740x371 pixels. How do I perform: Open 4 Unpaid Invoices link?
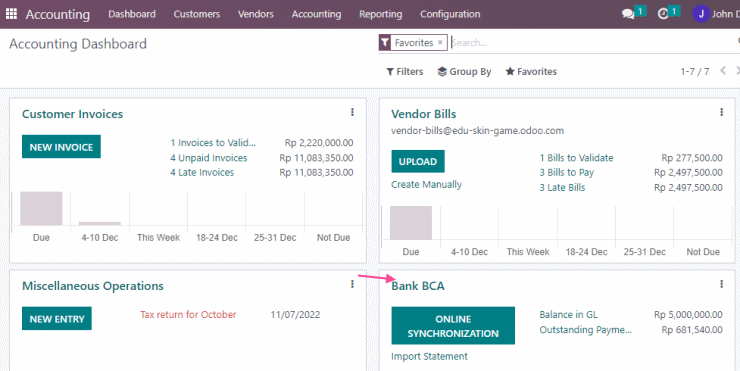pos(209,158)
